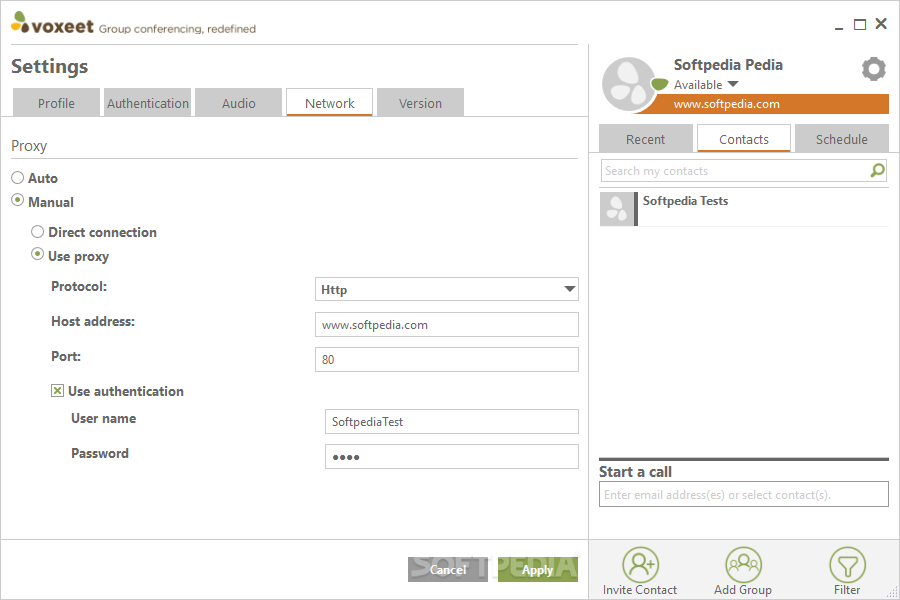The height and width of the screenshot is (600, 900).
Task: Select the Auto proxy radio button
Action: tap(18, 177)
